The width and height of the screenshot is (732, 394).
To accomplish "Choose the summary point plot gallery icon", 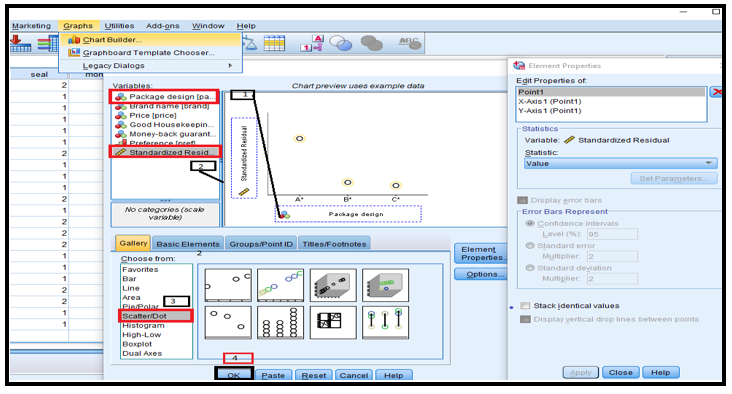I will [228, 322].
